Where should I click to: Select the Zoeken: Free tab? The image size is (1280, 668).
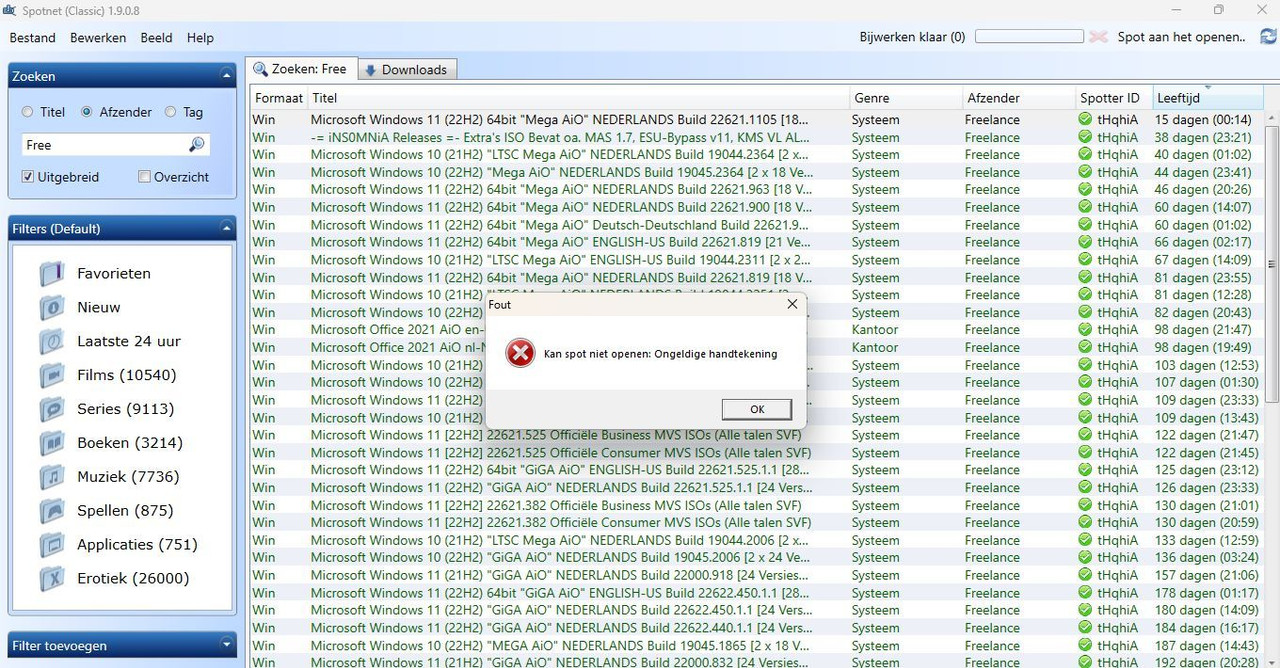[x=301, y=69]
